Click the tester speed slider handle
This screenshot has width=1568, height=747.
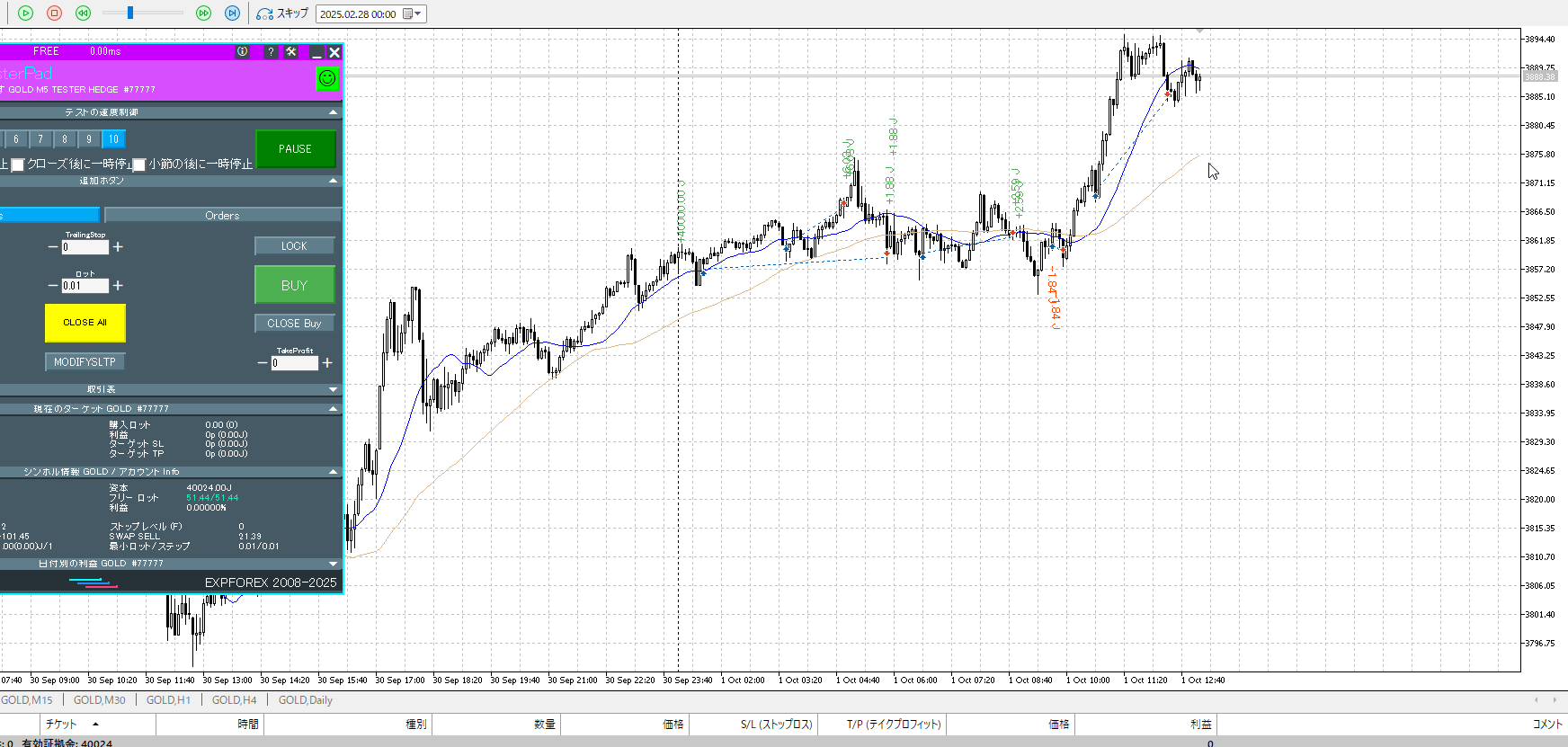click(130, 13)
